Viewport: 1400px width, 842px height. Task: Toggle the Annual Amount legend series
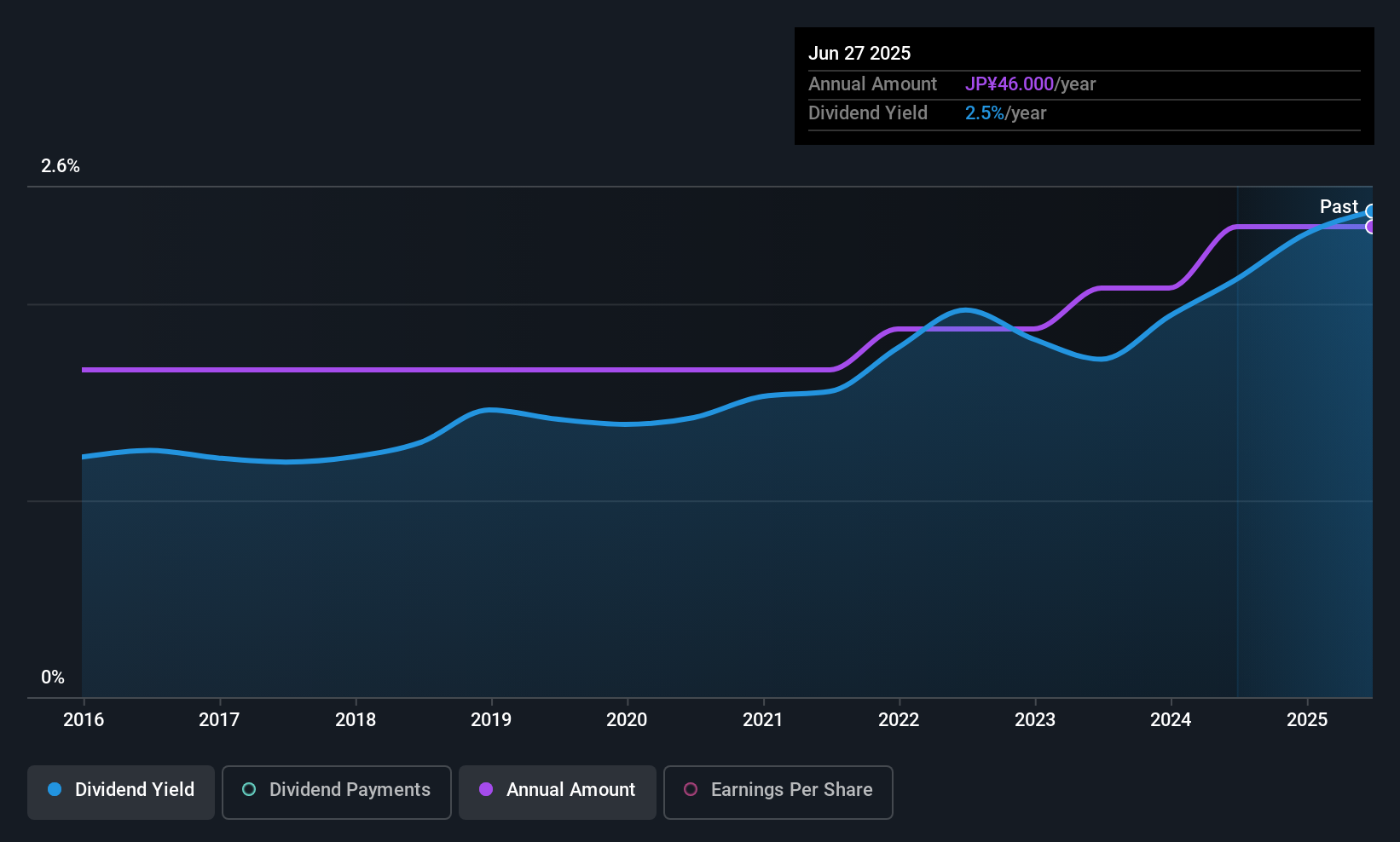[558, 790]
